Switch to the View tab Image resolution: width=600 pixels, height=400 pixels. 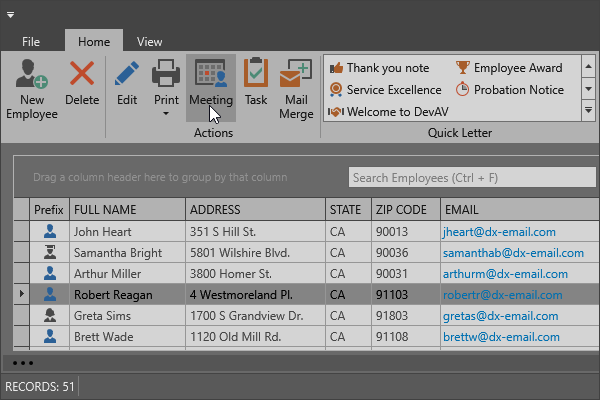[150, 42]
